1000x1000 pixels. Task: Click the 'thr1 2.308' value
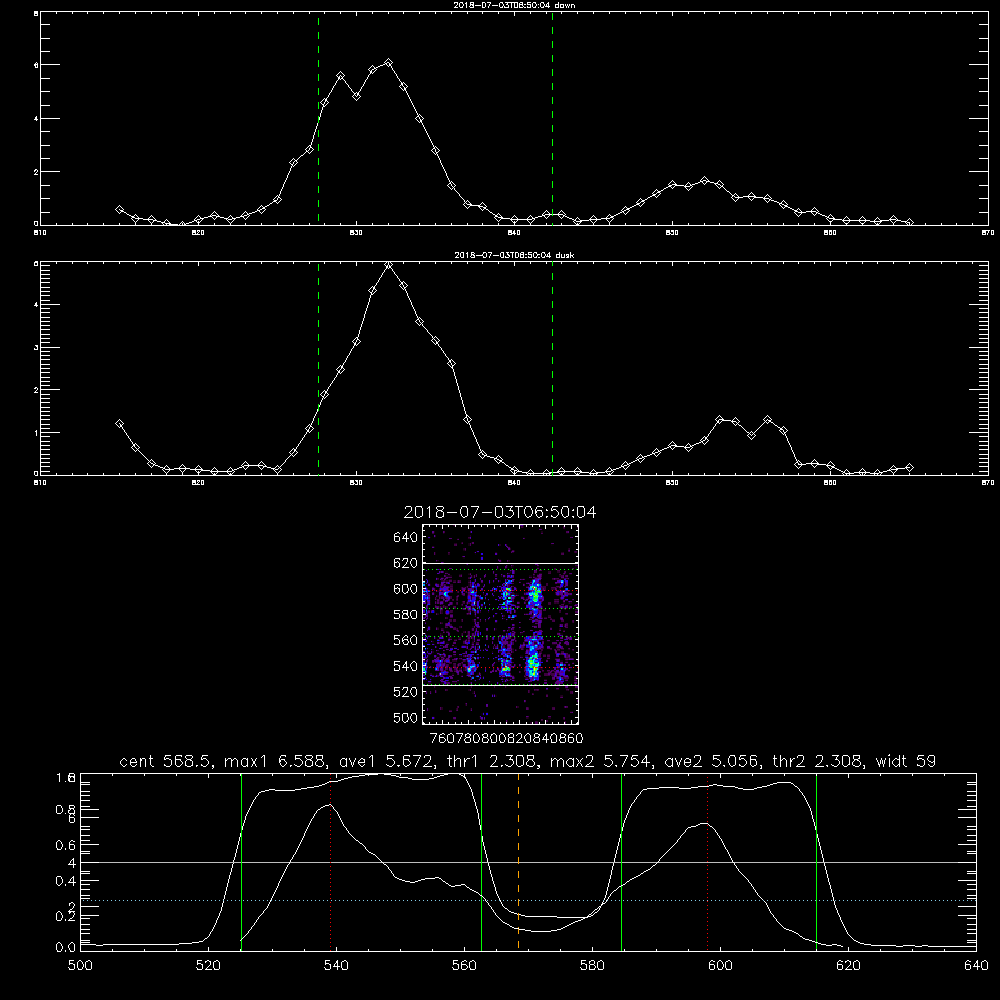(x=492, y=761)
